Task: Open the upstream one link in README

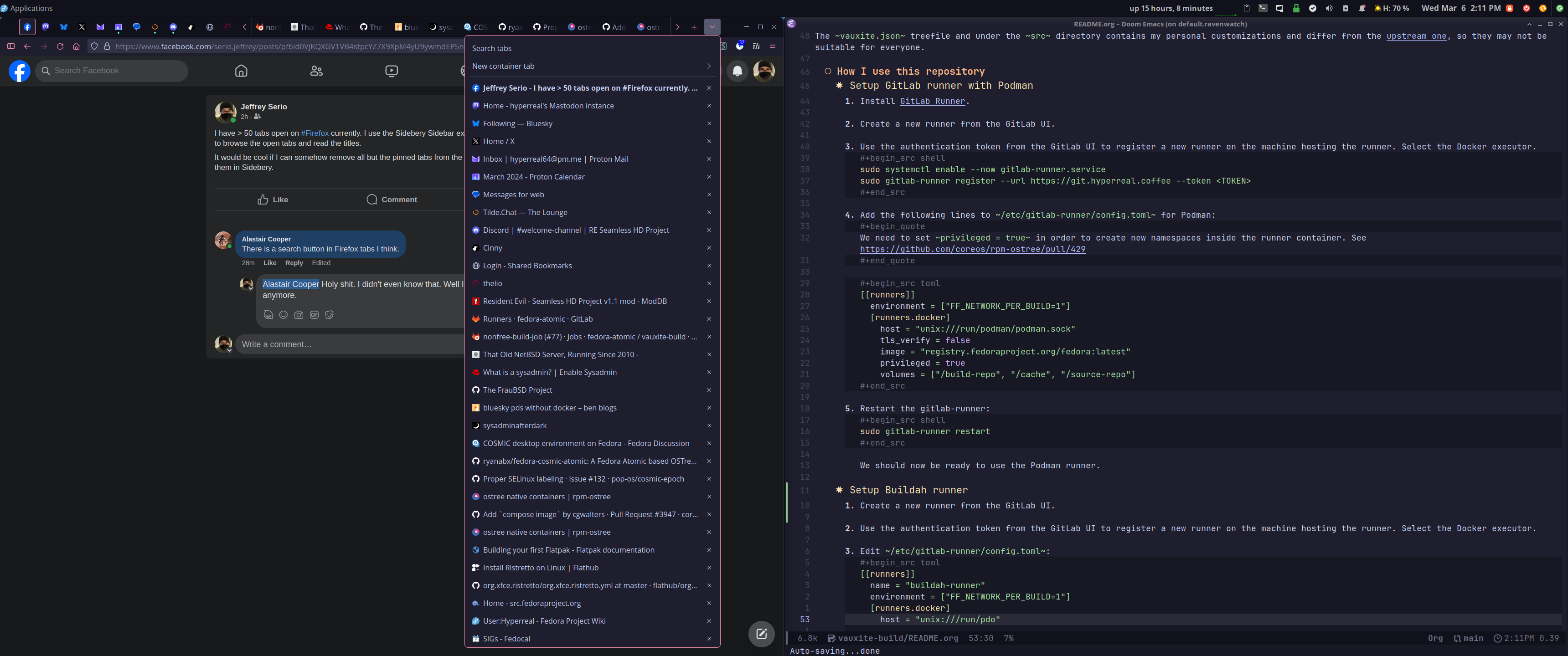Action: tap(1416, 36)
